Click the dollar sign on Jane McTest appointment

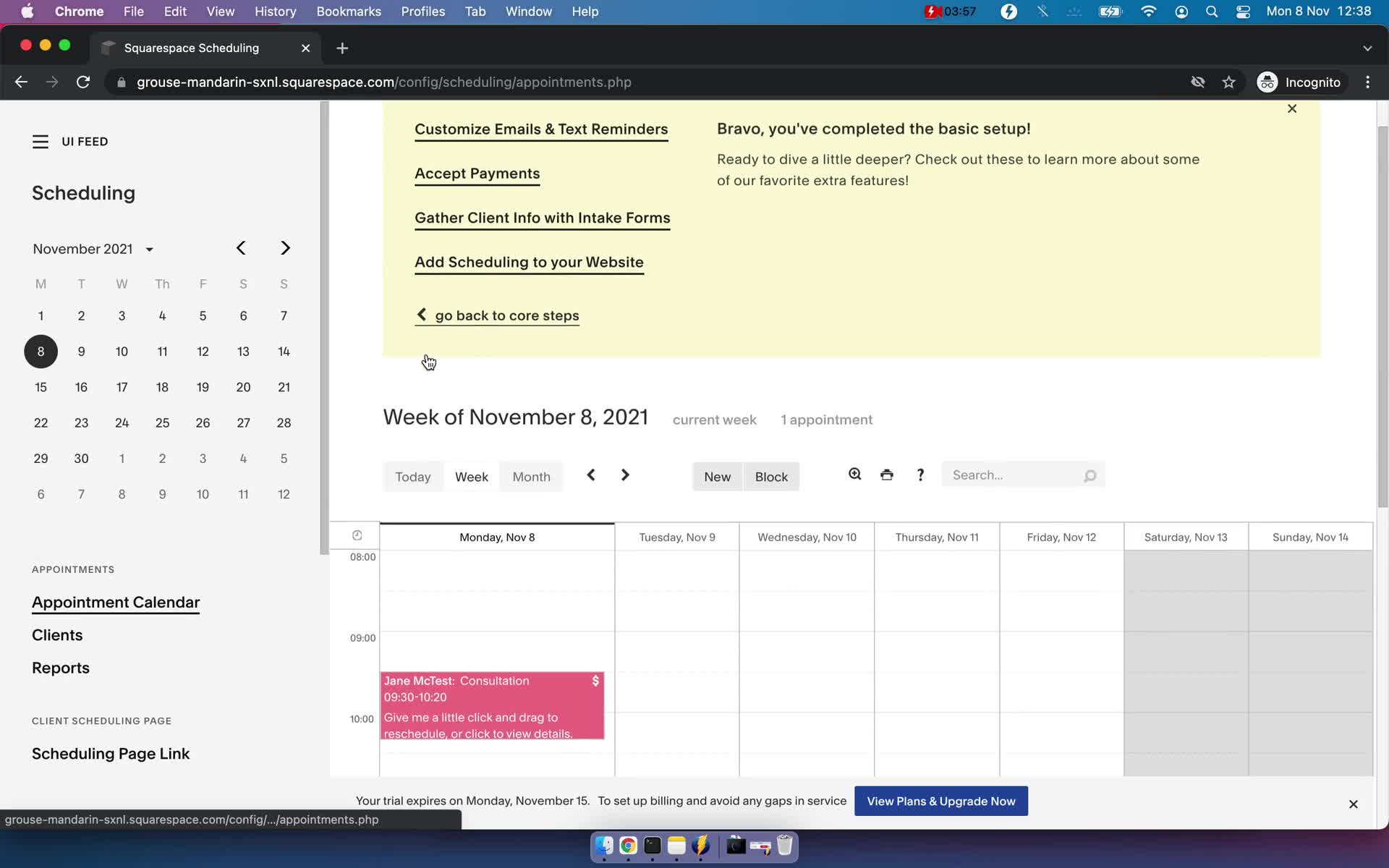click(x=595, y=681)
